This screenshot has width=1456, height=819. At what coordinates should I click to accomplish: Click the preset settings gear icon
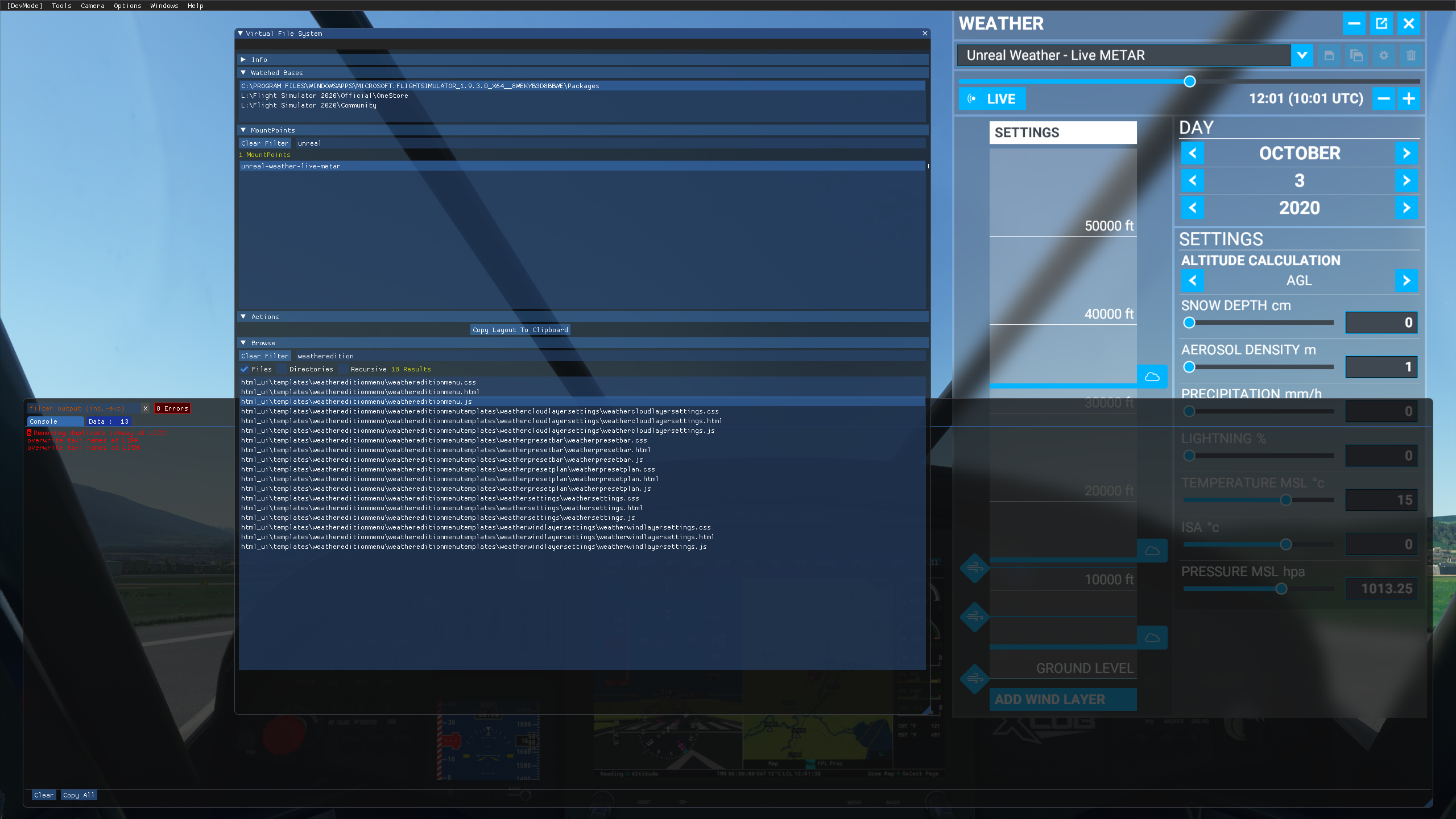click(1384, 55)
